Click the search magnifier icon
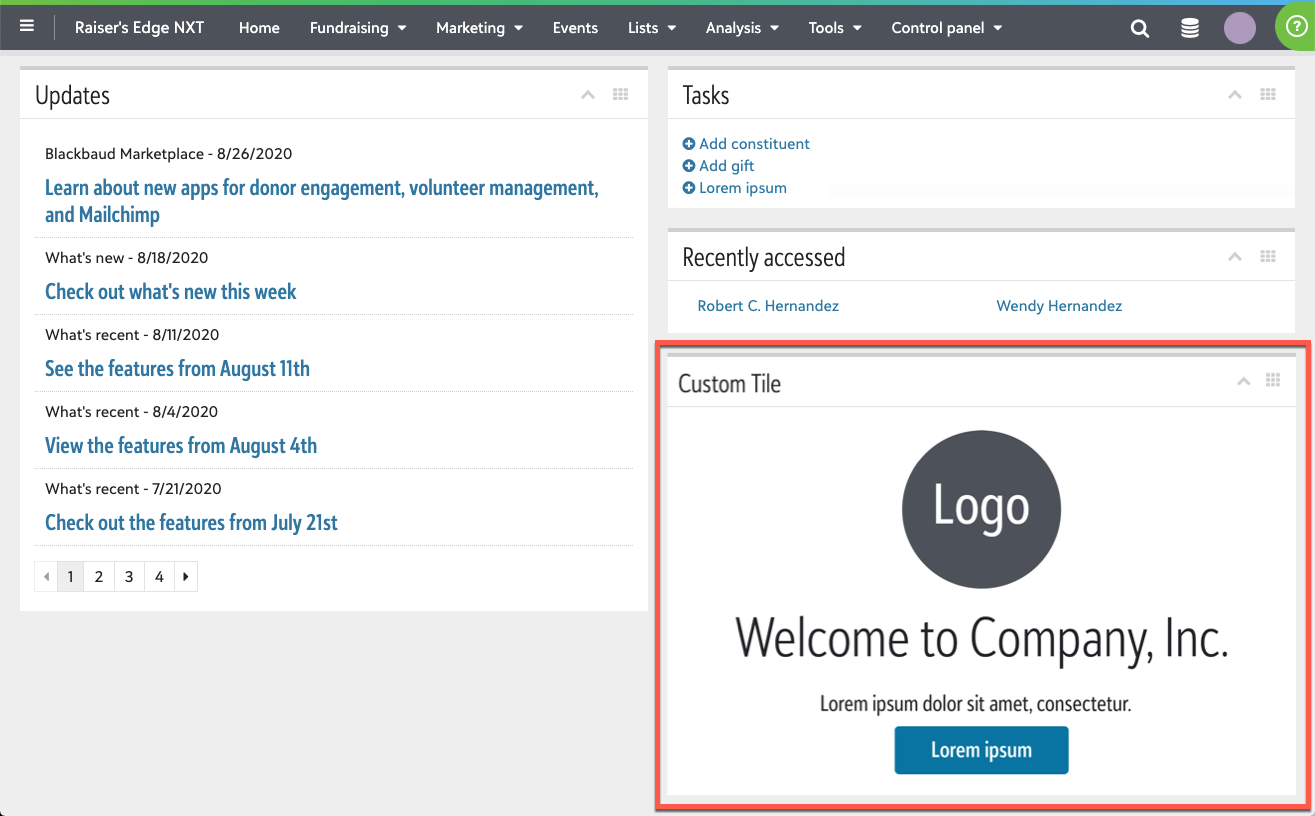 point(1139,28)
